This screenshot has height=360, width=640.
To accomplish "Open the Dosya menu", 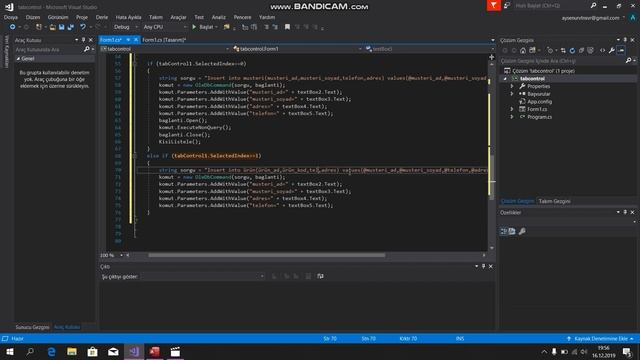I will pos(11,17).
